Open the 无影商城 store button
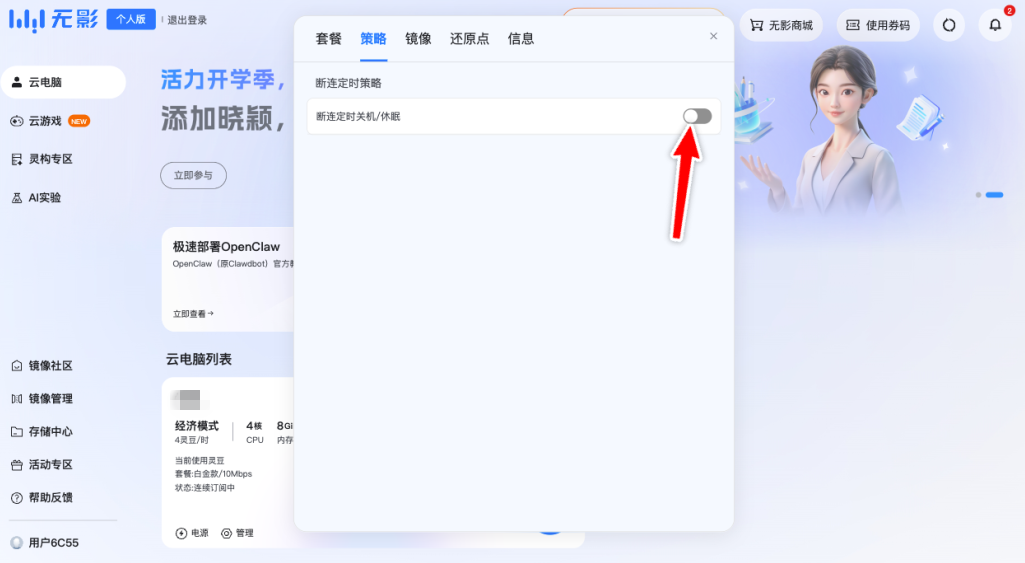 pyautogui.click(x=780, y=25)
